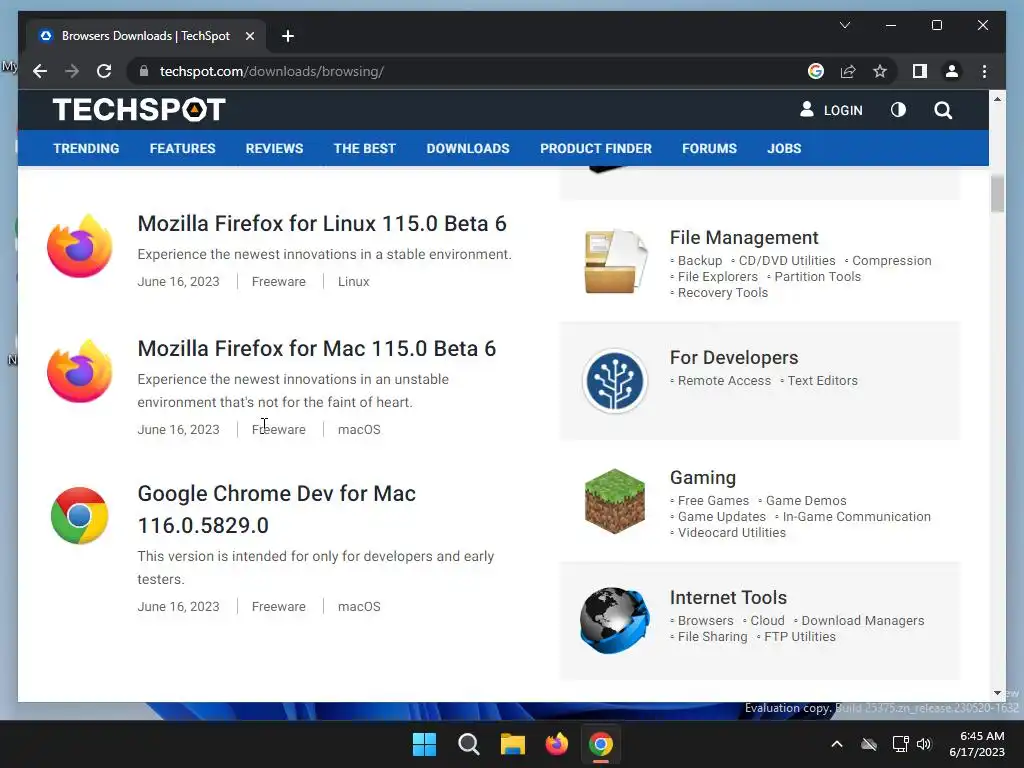Go back to the previous page

[x=40, y=71]
